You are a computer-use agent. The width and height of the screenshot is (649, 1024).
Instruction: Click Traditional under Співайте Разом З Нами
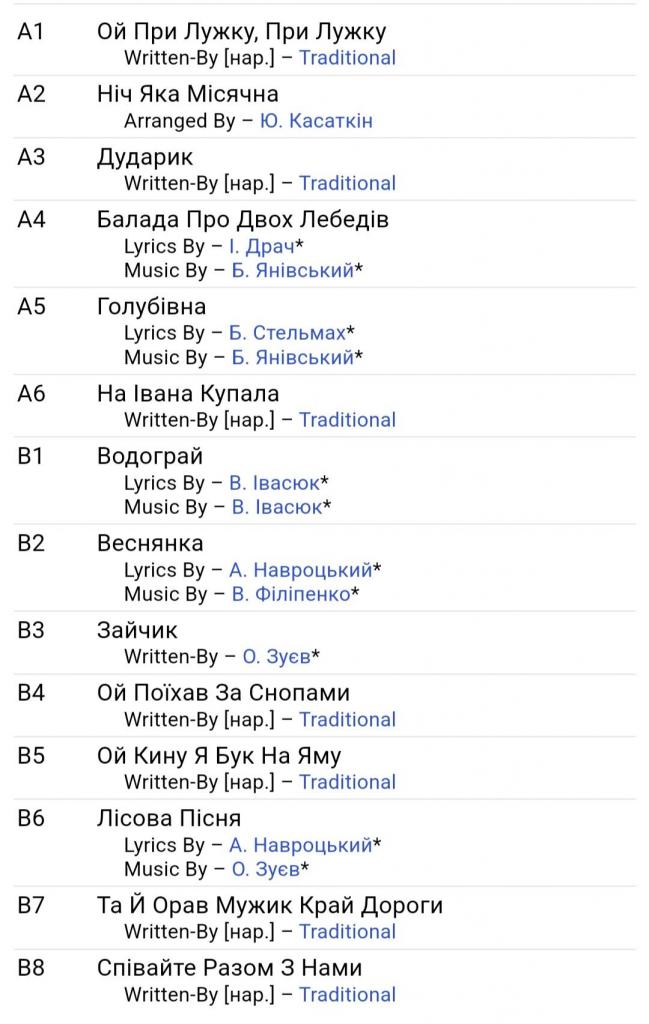tap(347, 995)
